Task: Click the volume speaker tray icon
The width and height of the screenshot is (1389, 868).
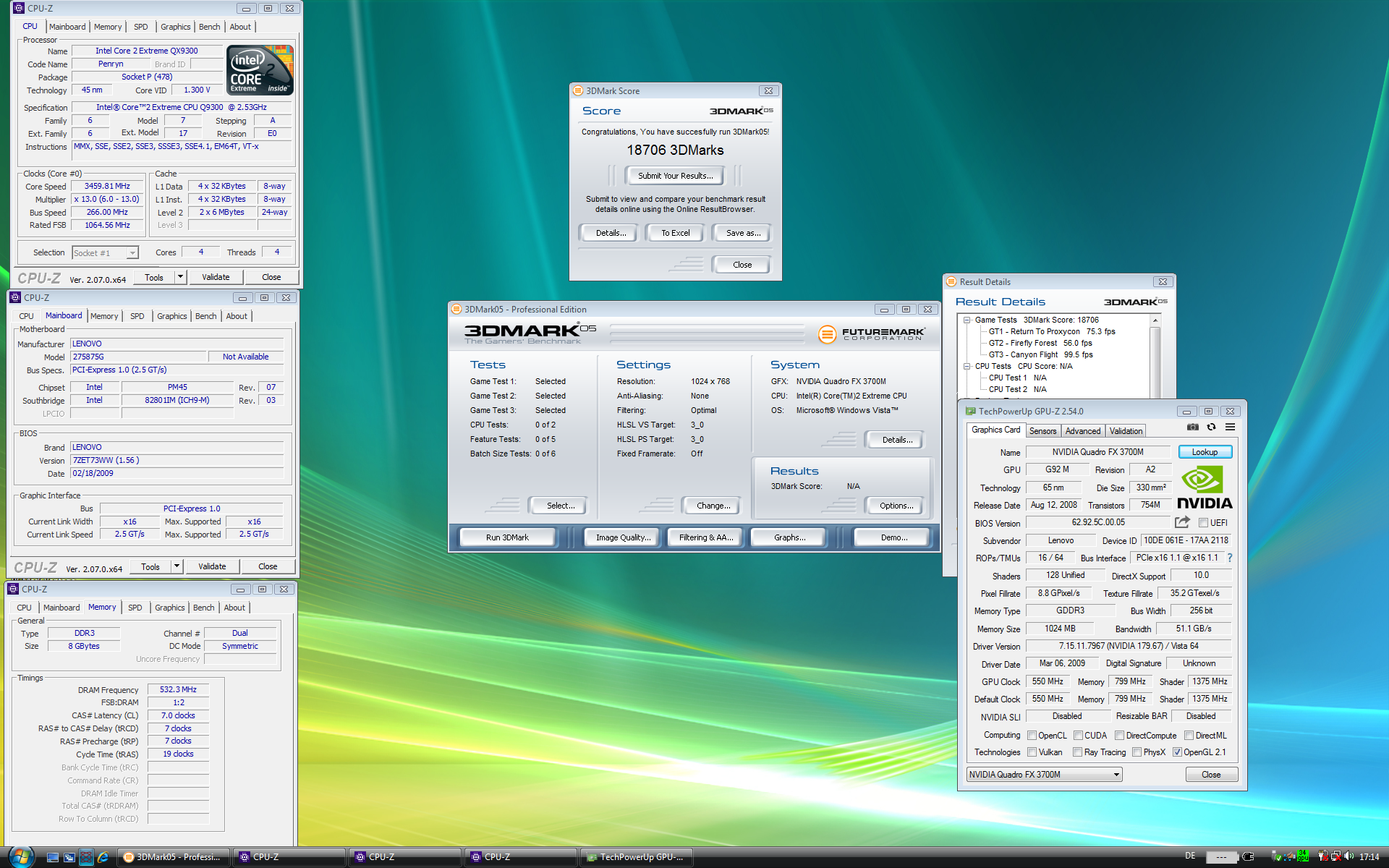Action: point(1349,856)
